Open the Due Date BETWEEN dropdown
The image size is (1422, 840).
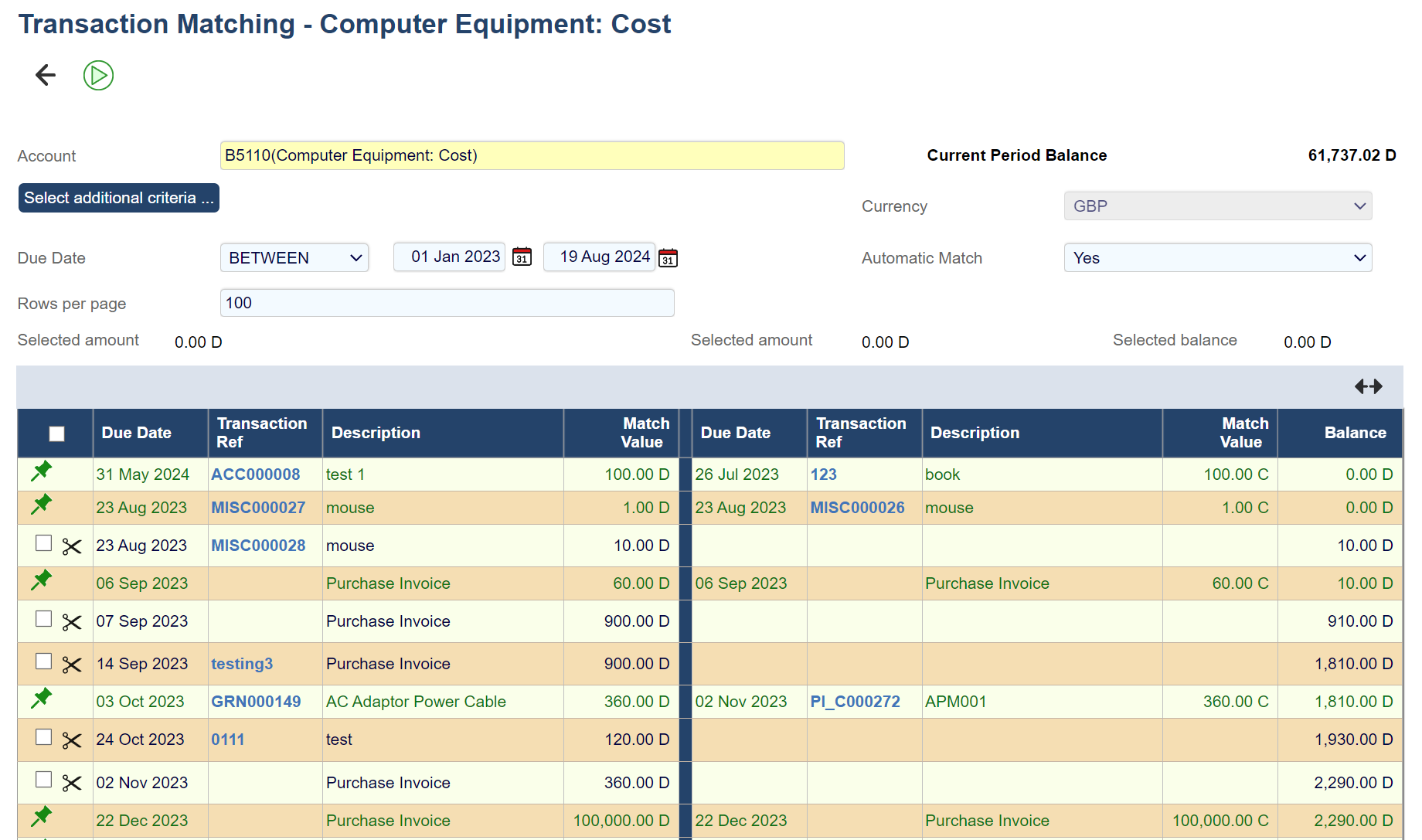[x=294, y=257]
